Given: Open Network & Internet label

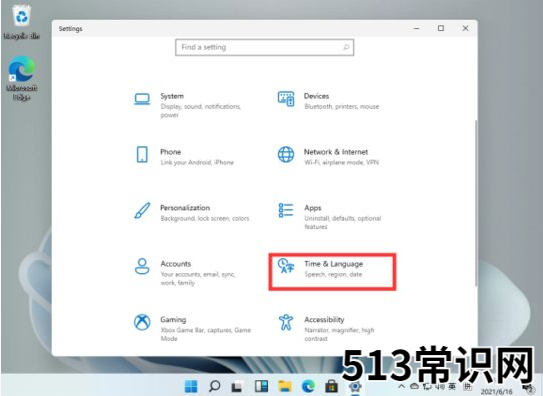Looking at the screenshot, I should pos(336,152).
